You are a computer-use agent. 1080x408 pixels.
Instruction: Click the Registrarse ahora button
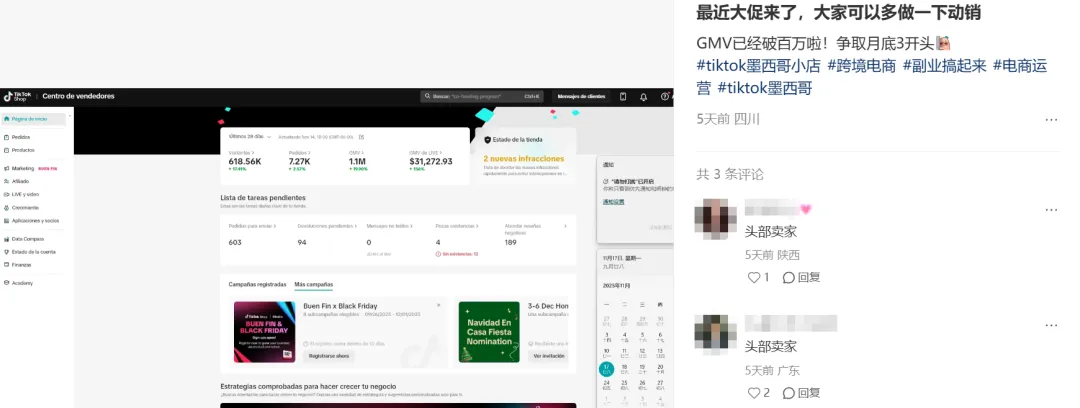(329, 356)
